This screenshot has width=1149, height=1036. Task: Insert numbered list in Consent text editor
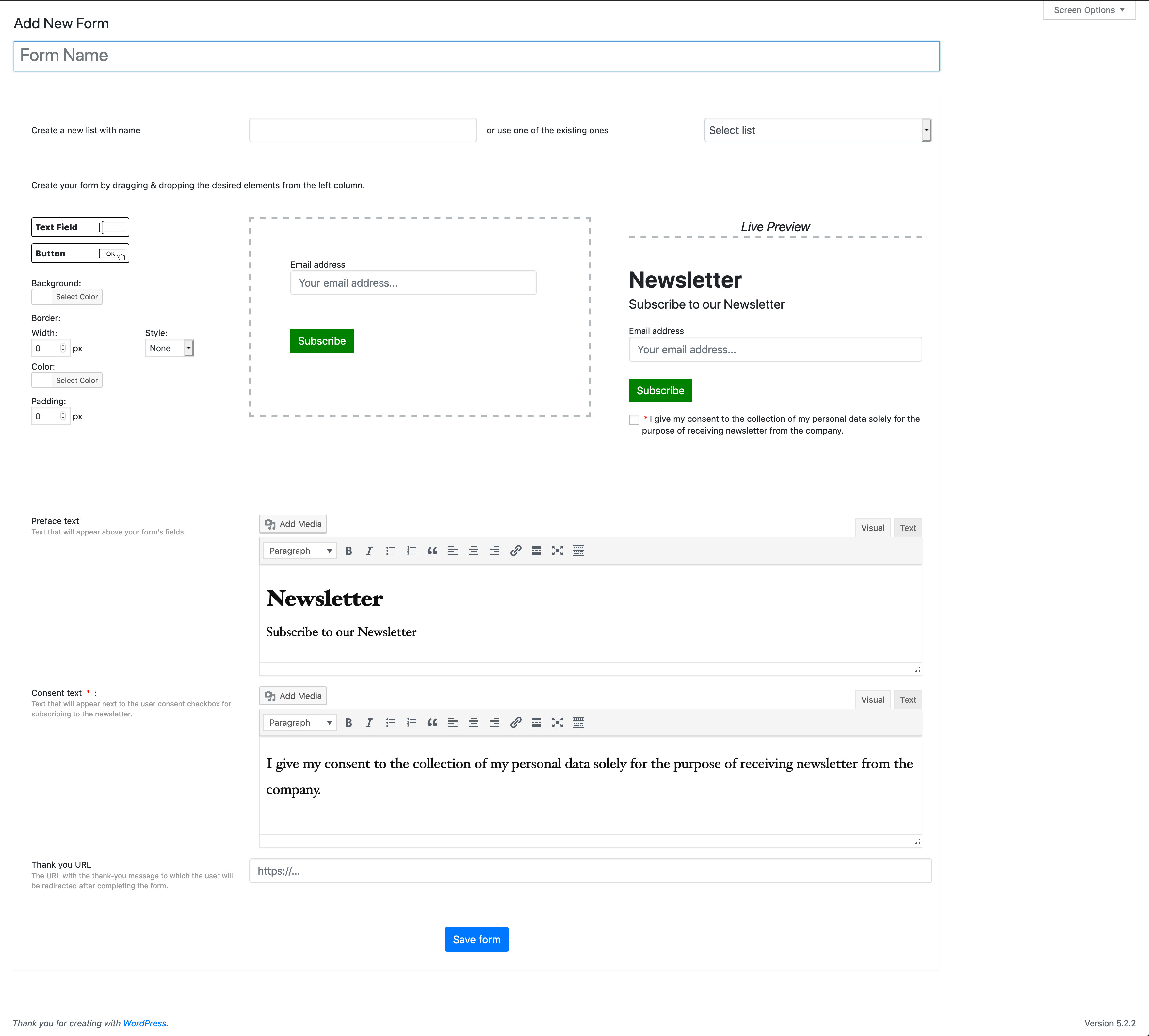(x=412, y=722)
